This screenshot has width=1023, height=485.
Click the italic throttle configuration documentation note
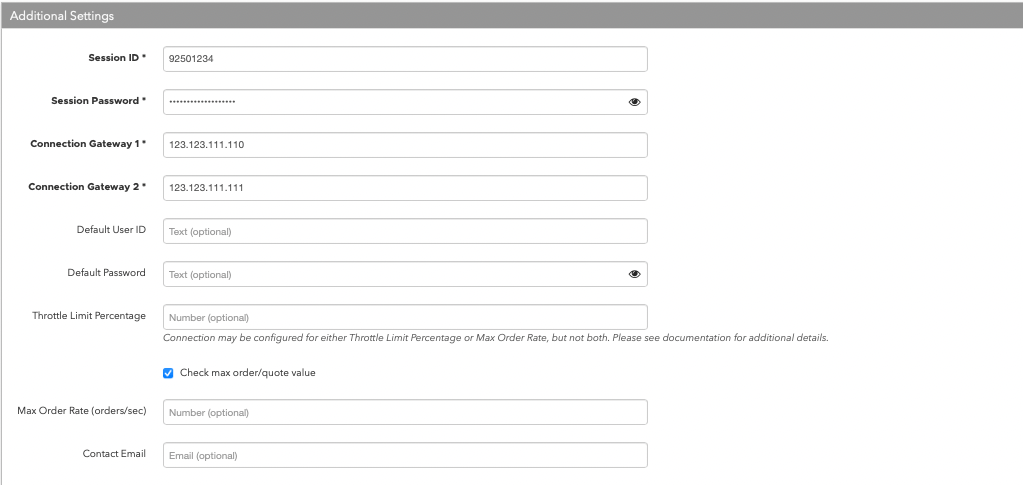point(495,338)
